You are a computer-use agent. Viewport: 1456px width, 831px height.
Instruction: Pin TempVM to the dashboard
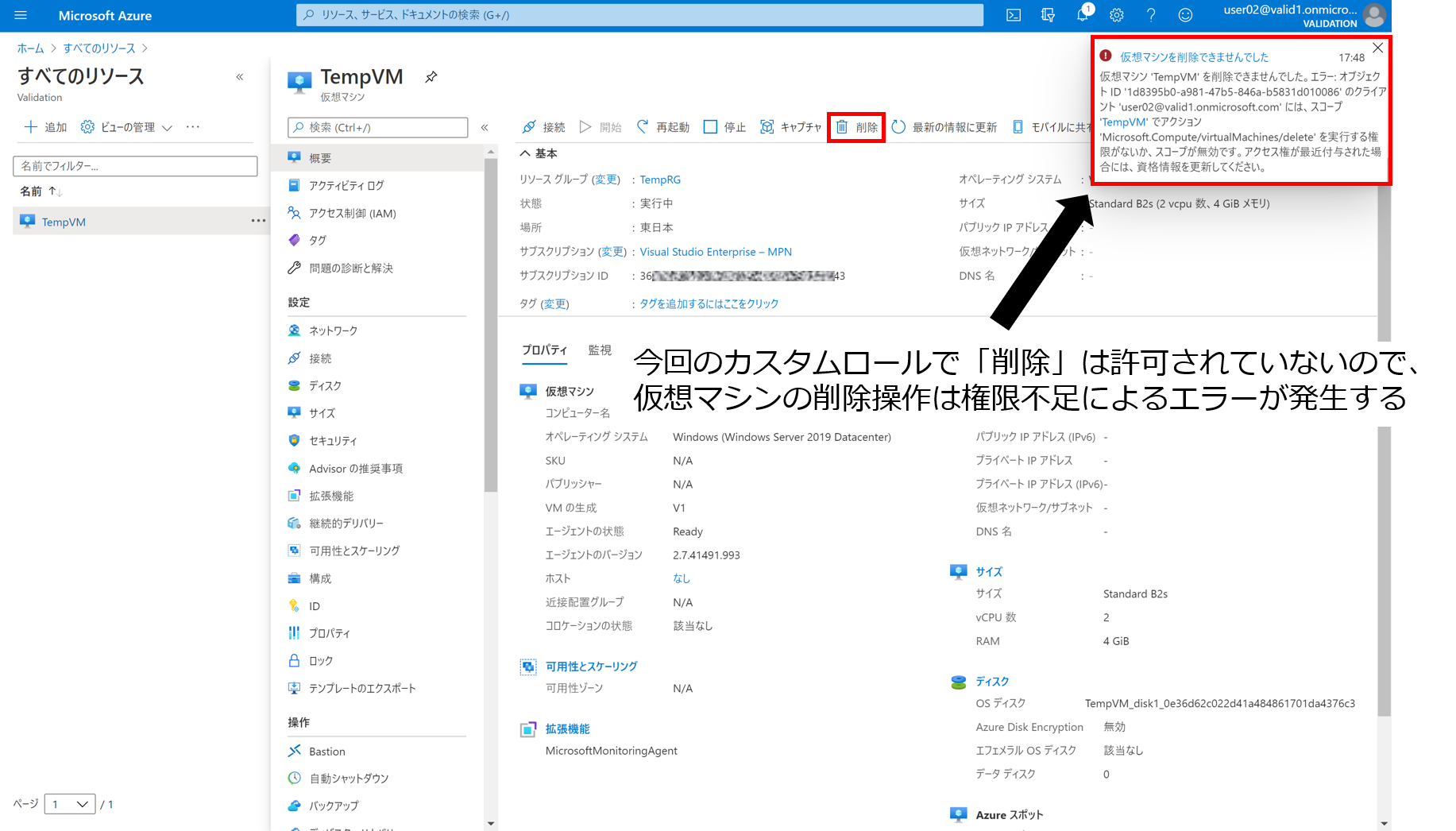tap(431, 77)
